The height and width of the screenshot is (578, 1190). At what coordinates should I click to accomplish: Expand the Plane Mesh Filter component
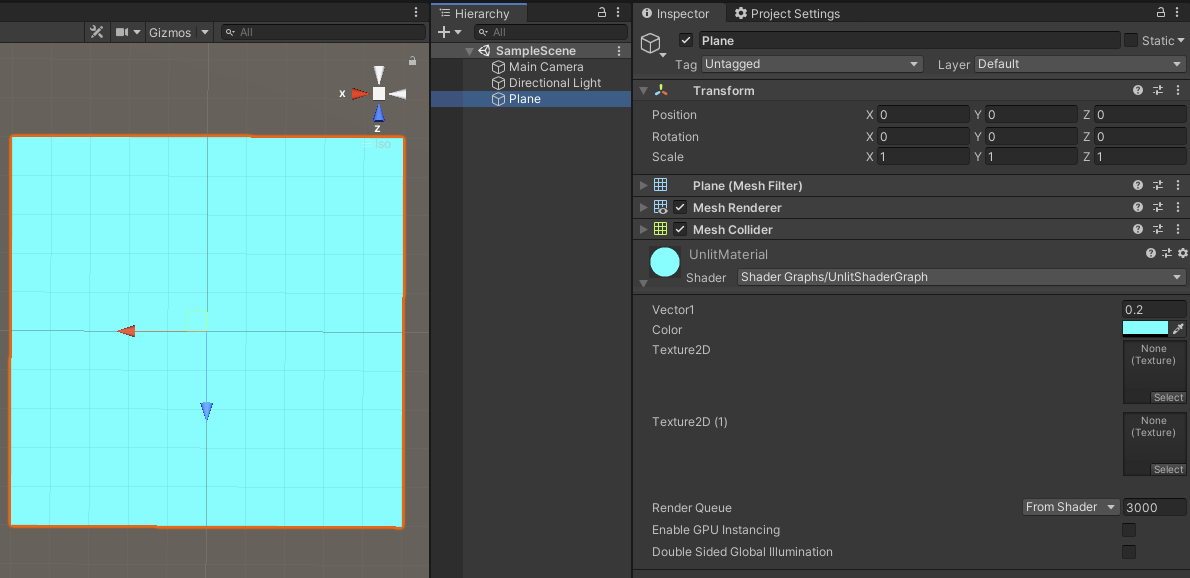point(644,185)
